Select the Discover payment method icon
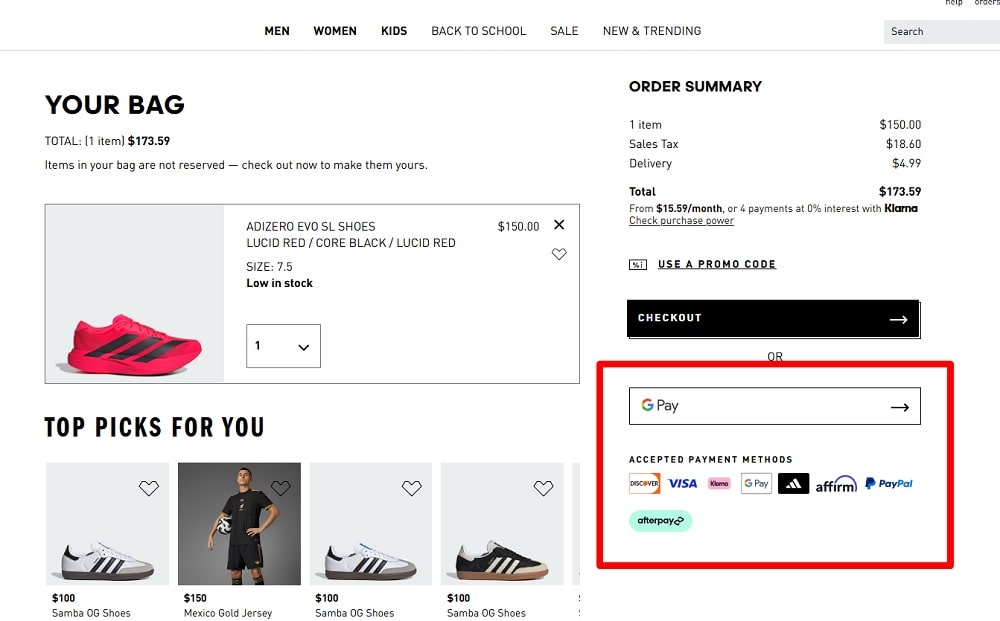Screen dimensions: 1000x621 644,483
